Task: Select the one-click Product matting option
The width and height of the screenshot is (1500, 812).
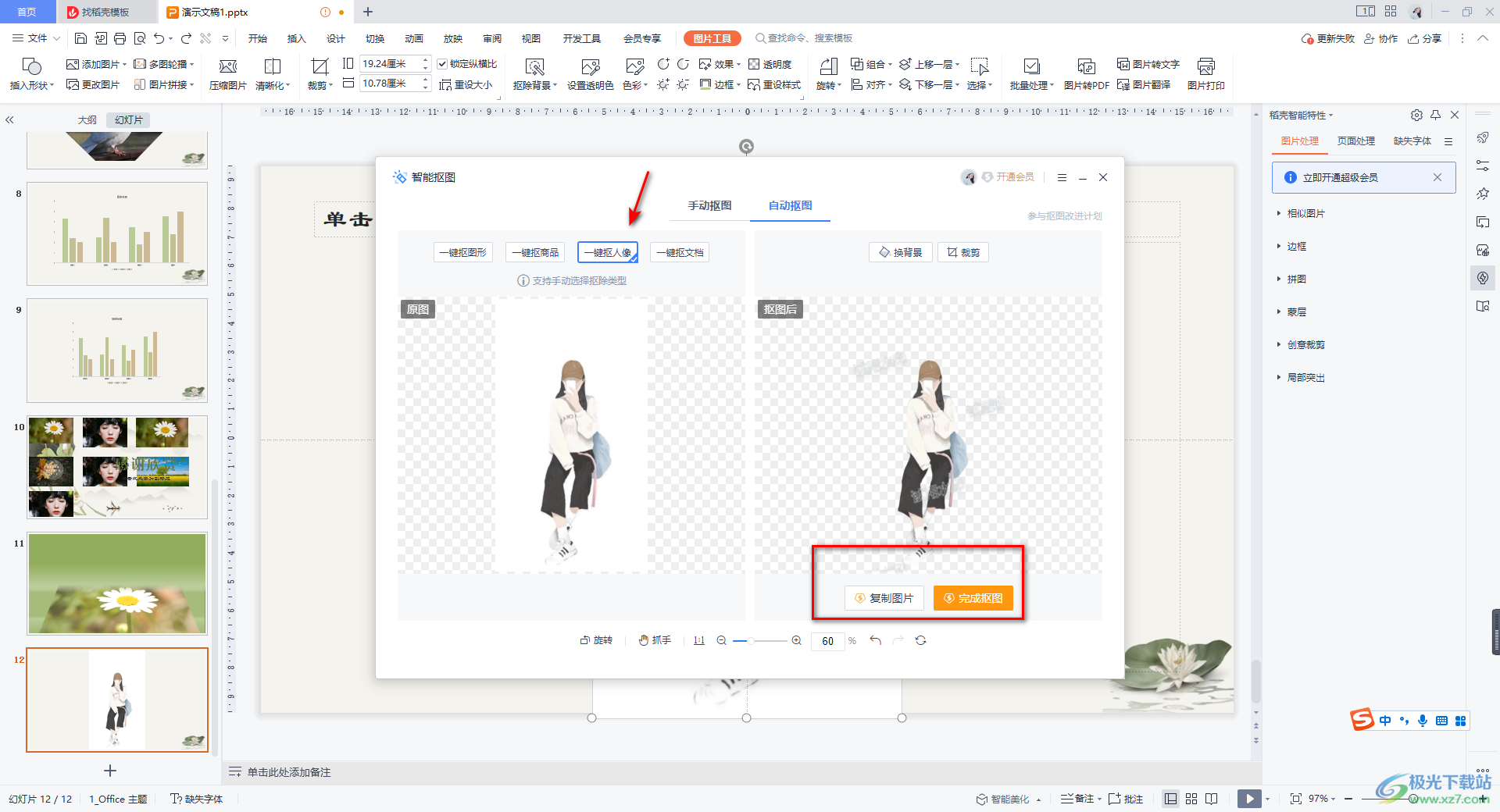Action: point(535,252)
